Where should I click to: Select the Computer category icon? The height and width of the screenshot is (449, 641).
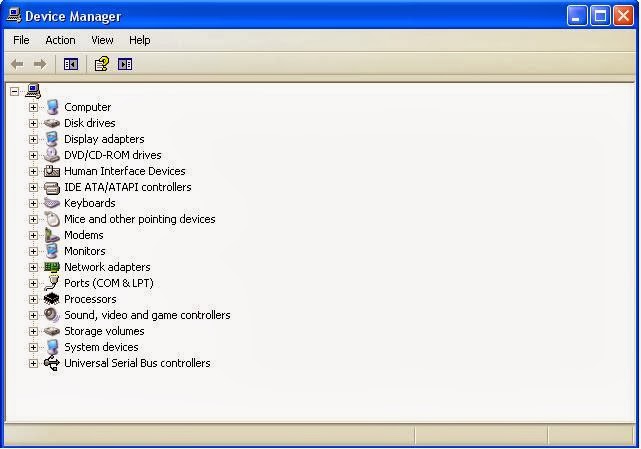(52, 107)
